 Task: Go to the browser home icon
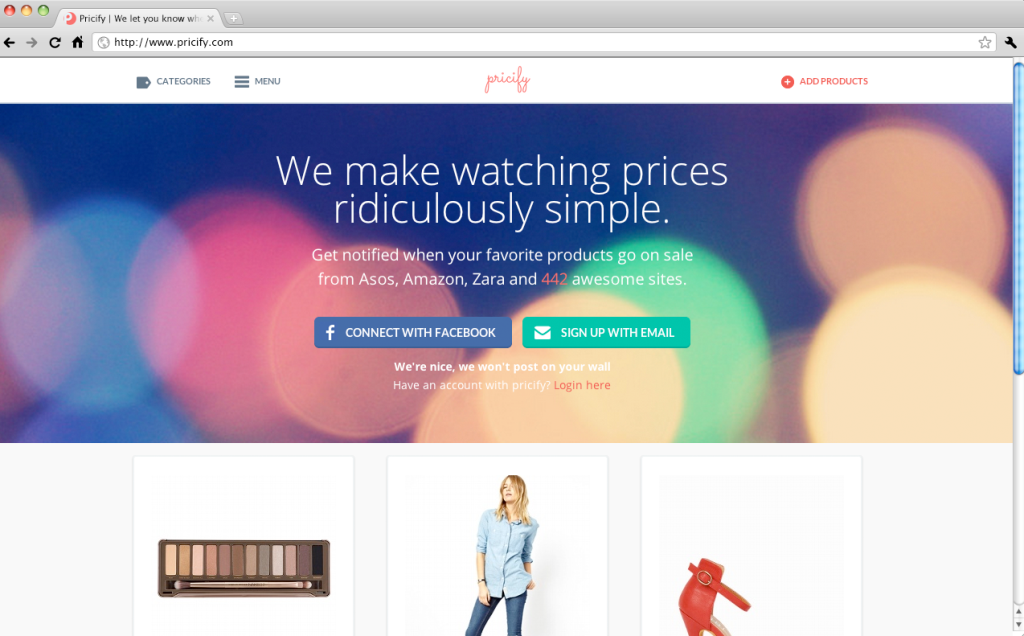[78, 42]
